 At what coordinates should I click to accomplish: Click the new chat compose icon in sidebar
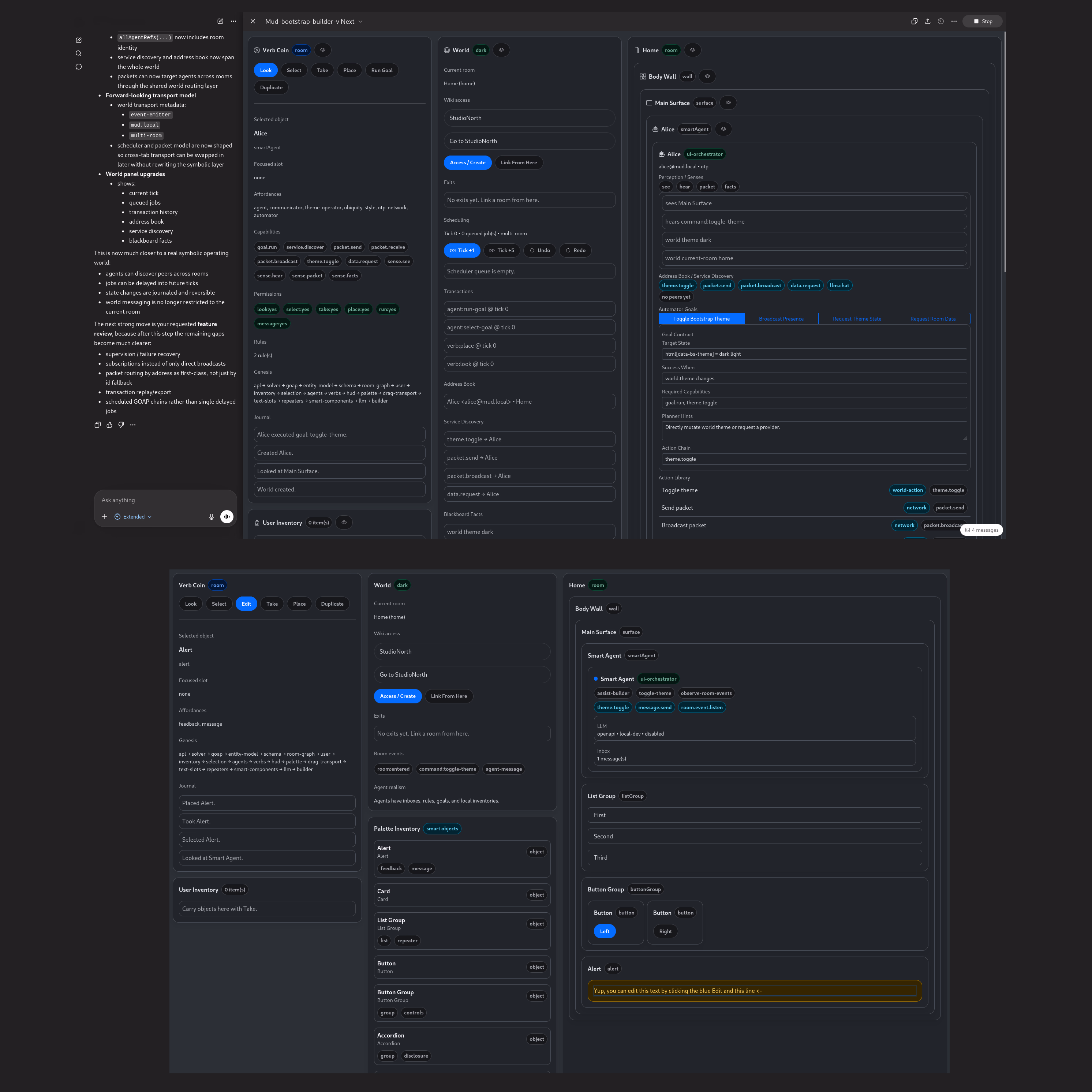(x=79, y=40)
